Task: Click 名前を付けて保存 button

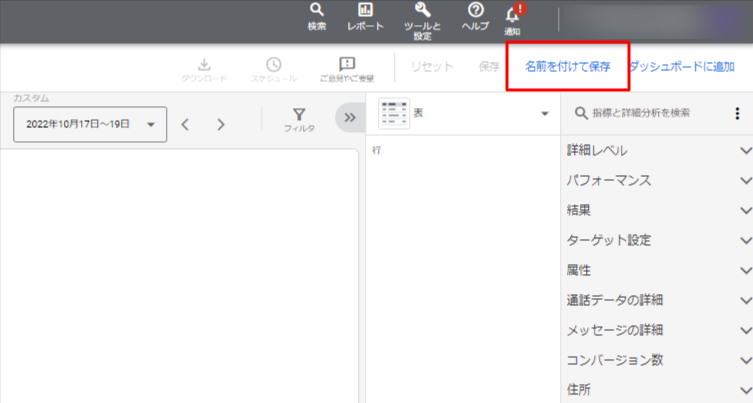Action: (567, 67)
